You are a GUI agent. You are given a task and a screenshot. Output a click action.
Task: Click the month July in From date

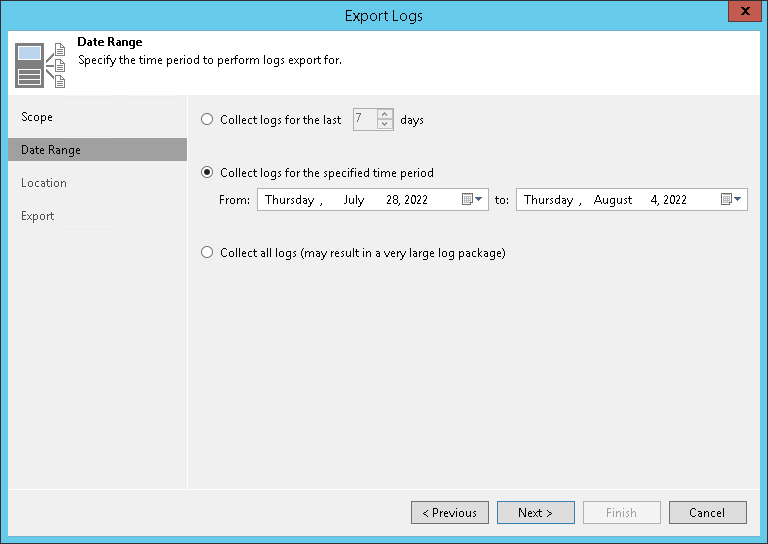[353, 200]
